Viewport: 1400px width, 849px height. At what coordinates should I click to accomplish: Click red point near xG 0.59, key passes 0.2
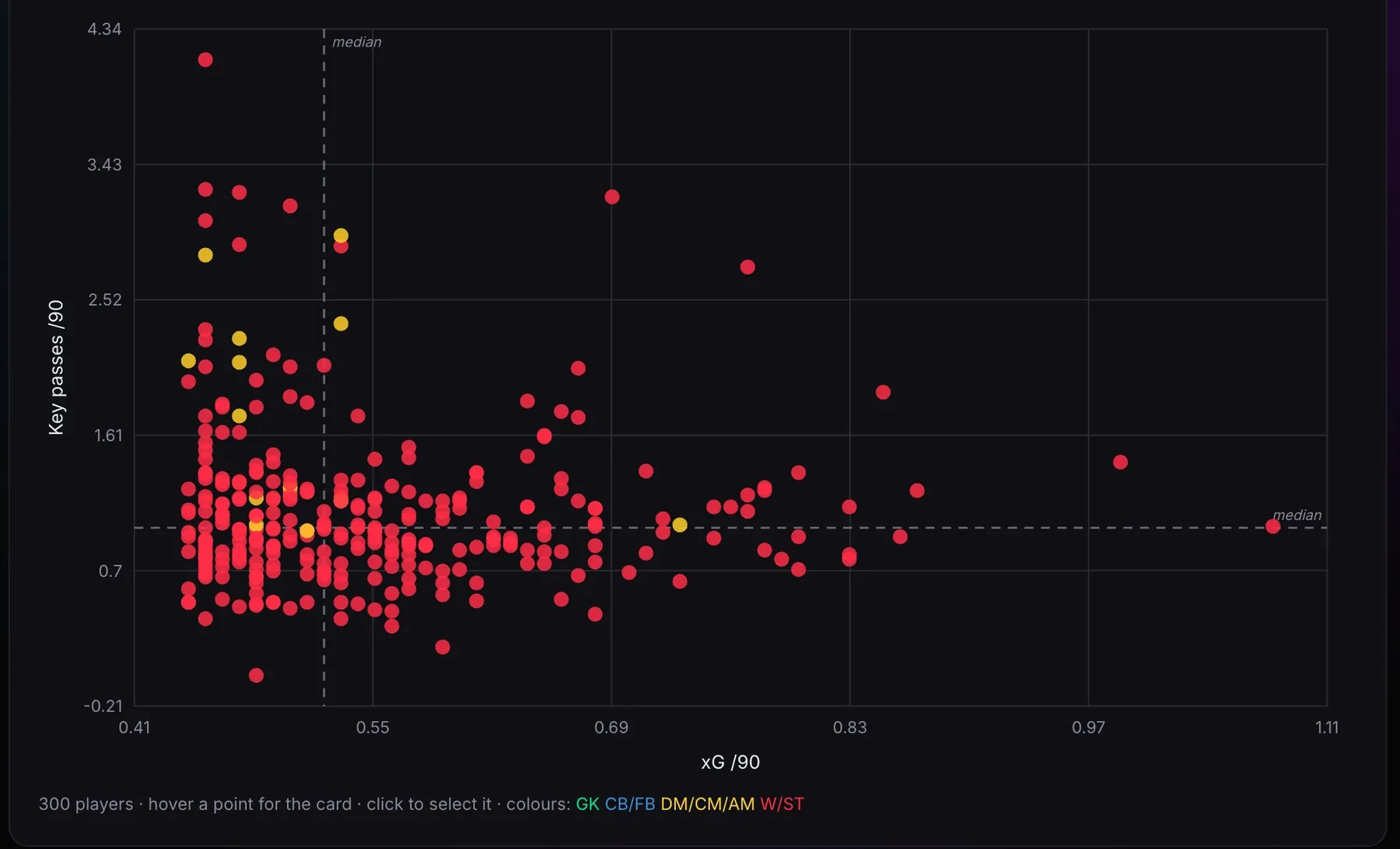[x=443, y=647]
